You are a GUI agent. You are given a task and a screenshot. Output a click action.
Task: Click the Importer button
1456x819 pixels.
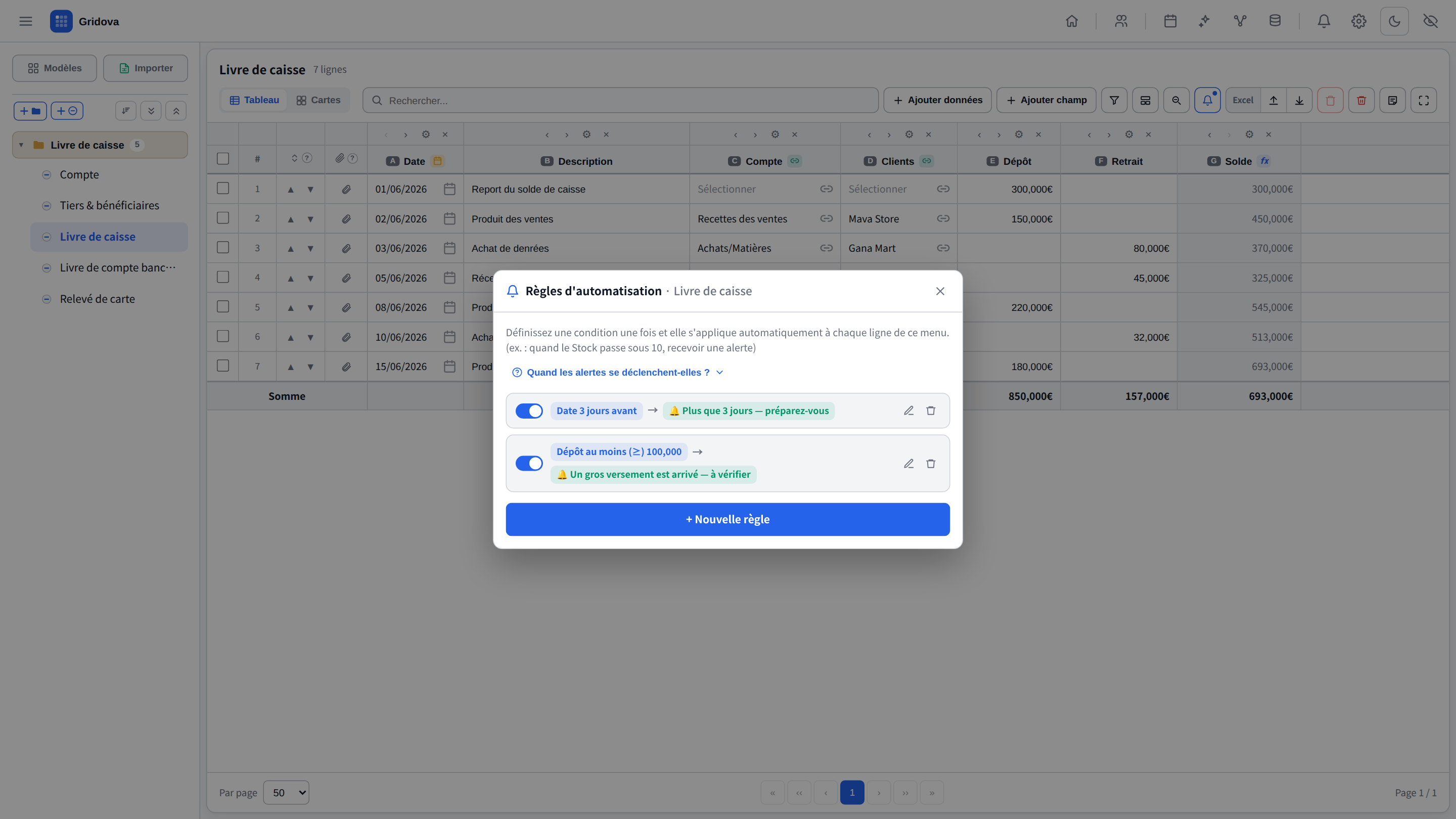(146, 68)
